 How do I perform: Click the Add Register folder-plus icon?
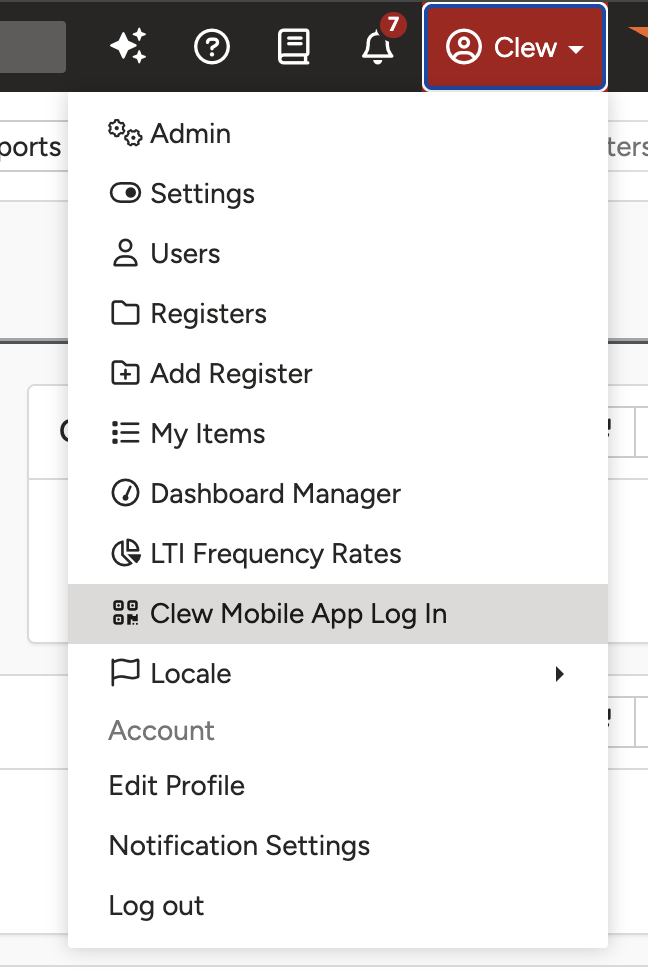tap(125, 373)
